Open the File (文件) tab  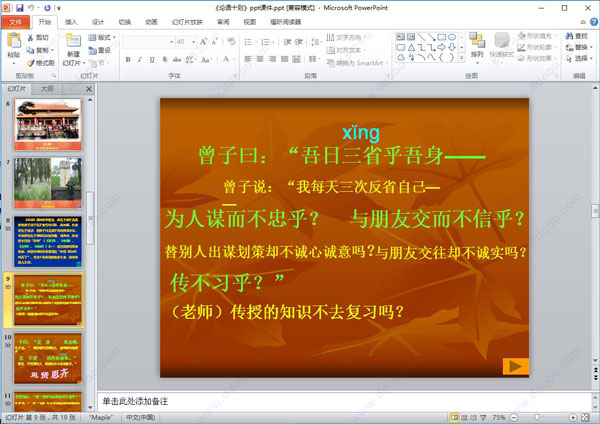pyautogui.click(x=15, y=22)
